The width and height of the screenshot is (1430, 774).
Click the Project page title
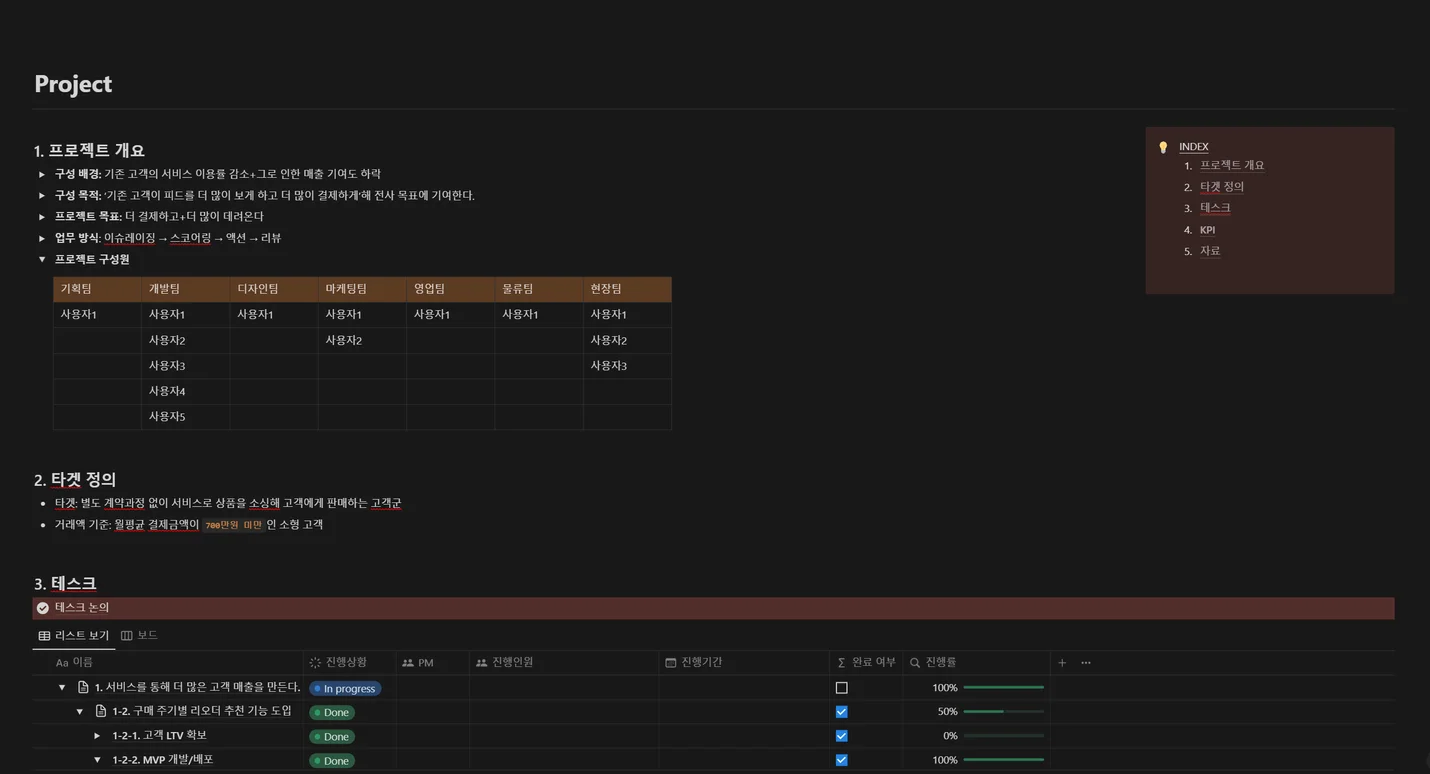(73, 84)
